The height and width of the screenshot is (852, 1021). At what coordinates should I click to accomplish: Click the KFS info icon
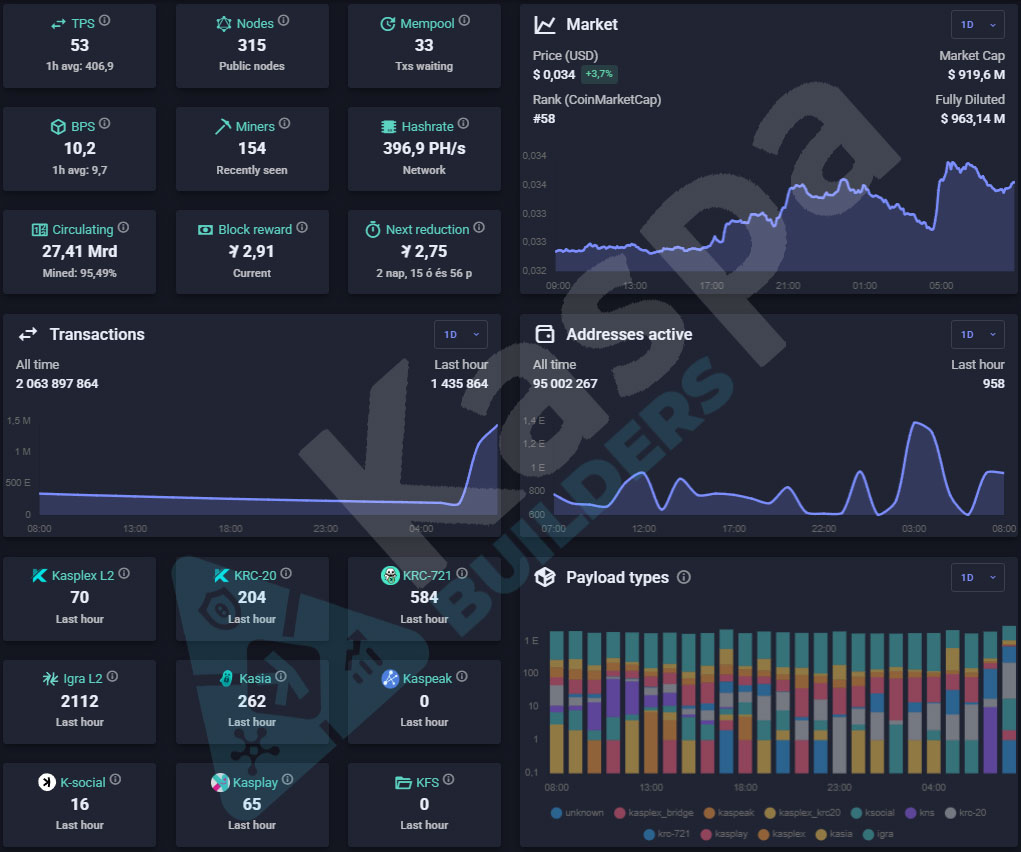click(x=449, y=779)
